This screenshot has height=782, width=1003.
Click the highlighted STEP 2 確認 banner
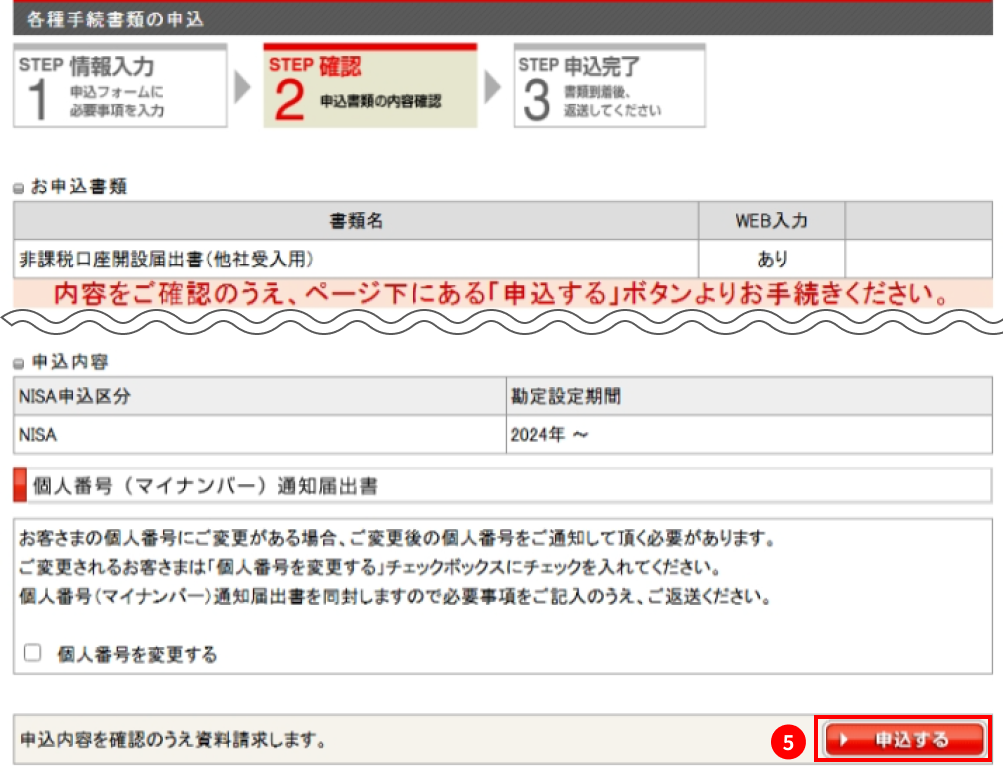pos(370,86)
